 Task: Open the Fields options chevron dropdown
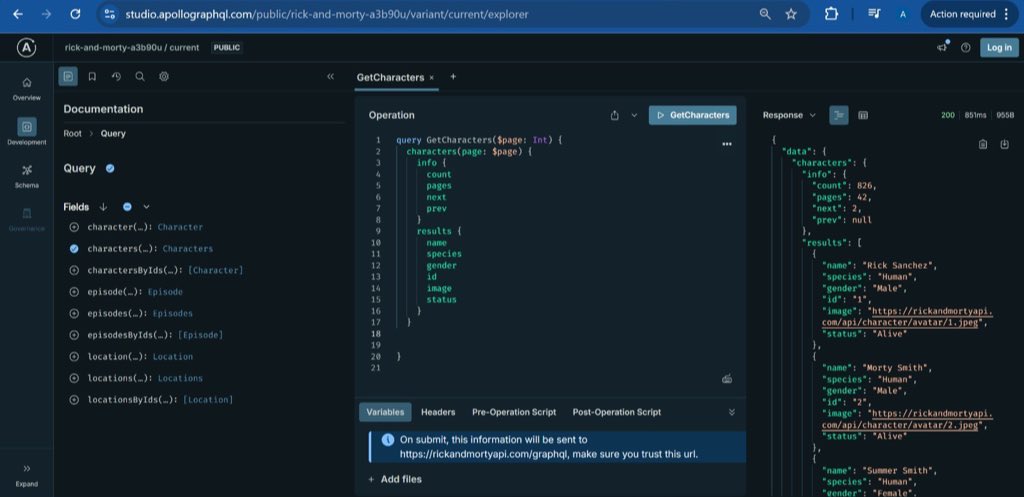click(x=146, y=206)
